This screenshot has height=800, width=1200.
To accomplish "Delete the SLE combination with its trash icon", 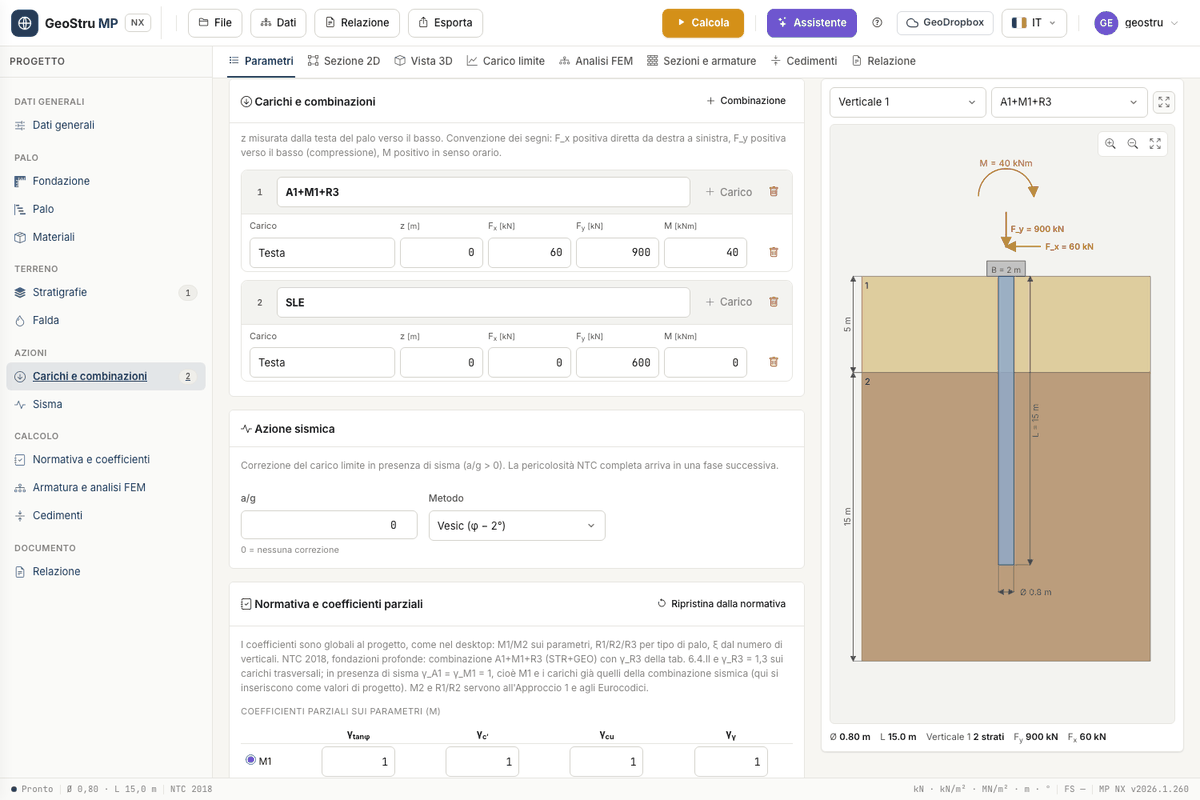I will coord(773,302).
